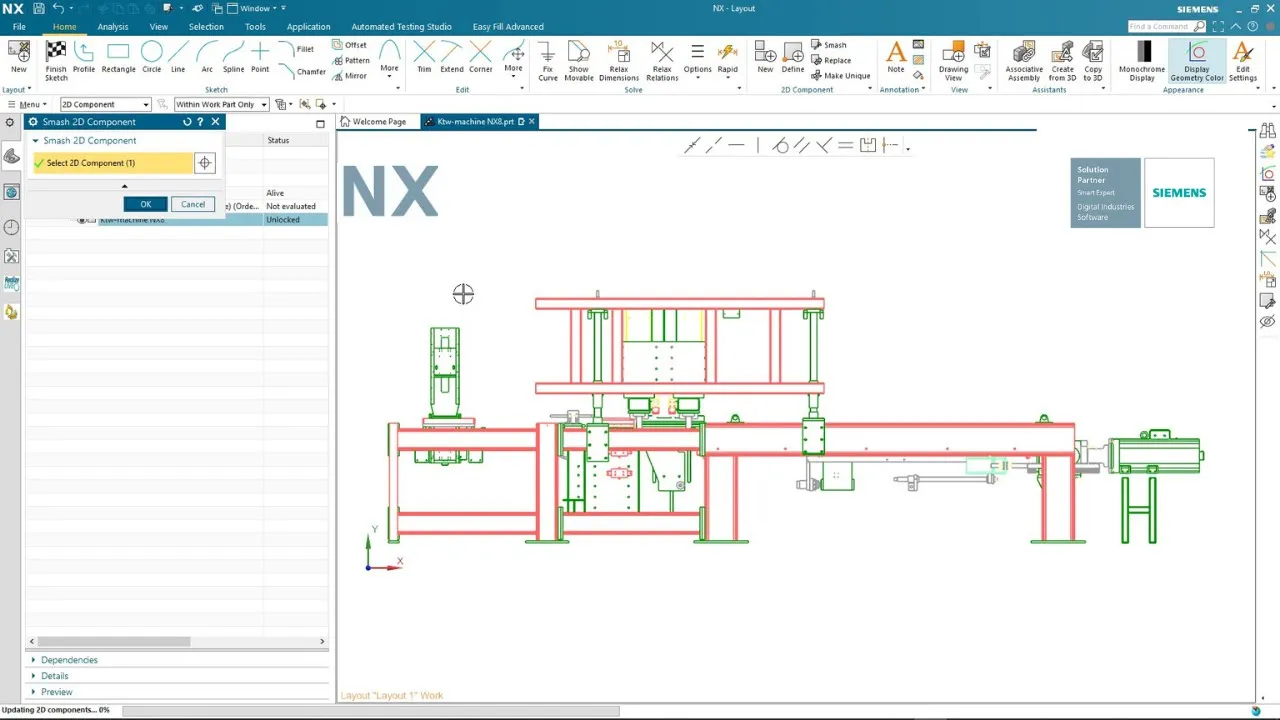The height and width of the screenshot is (720, 1280).
Task: Click the Offset curve tool
Action: 349,45
